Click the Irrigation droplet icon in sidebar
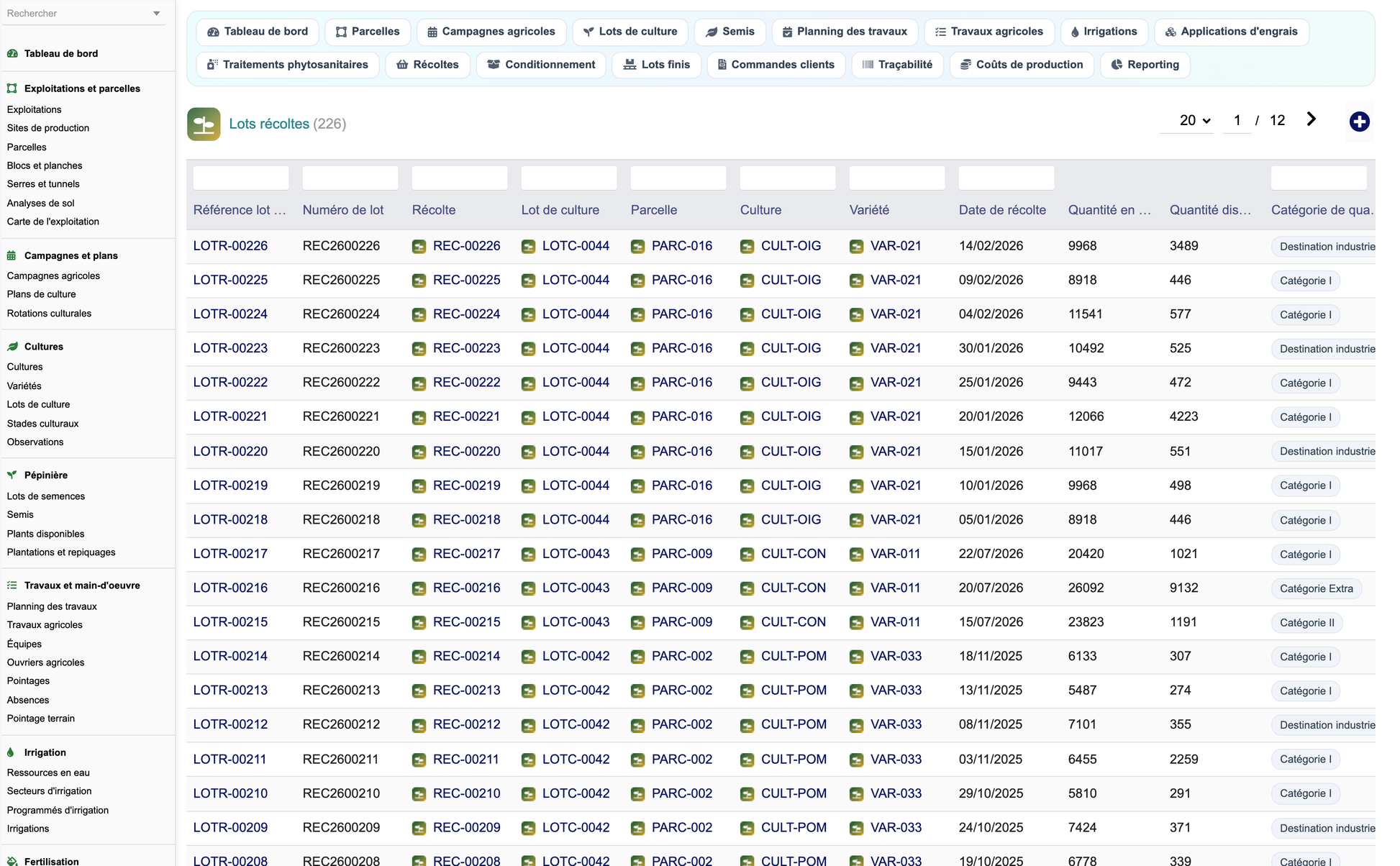The width and height of the screenshot is (1400, 866). coord(11,752)
